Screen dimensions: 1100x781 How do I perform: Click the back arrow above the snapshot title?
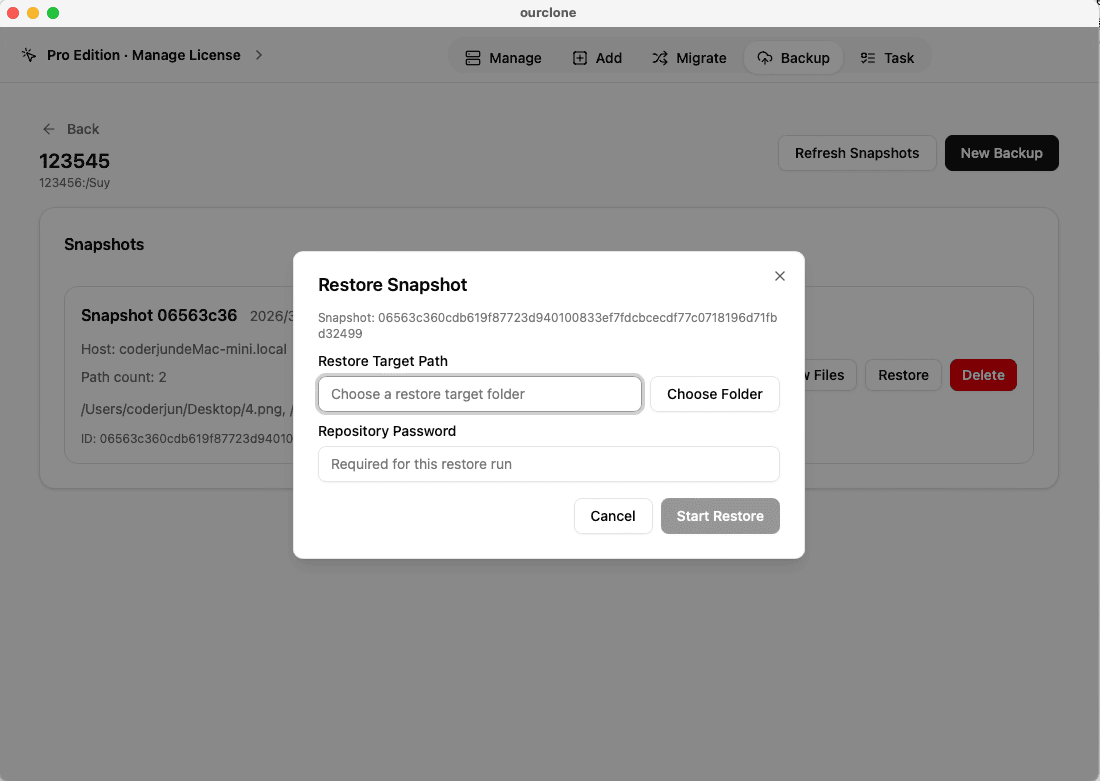tap(48, 129)
